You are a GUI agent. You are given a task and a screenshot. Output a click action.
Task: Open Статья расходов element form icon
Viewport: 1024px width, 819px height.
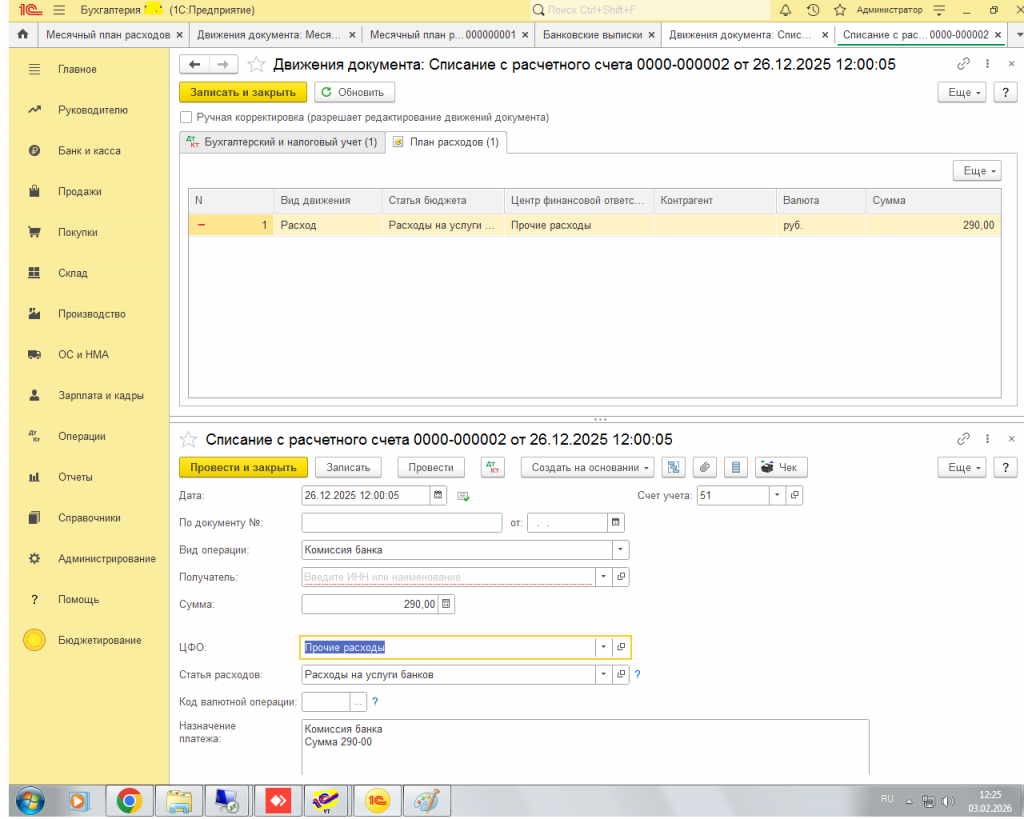click(621, 674)
